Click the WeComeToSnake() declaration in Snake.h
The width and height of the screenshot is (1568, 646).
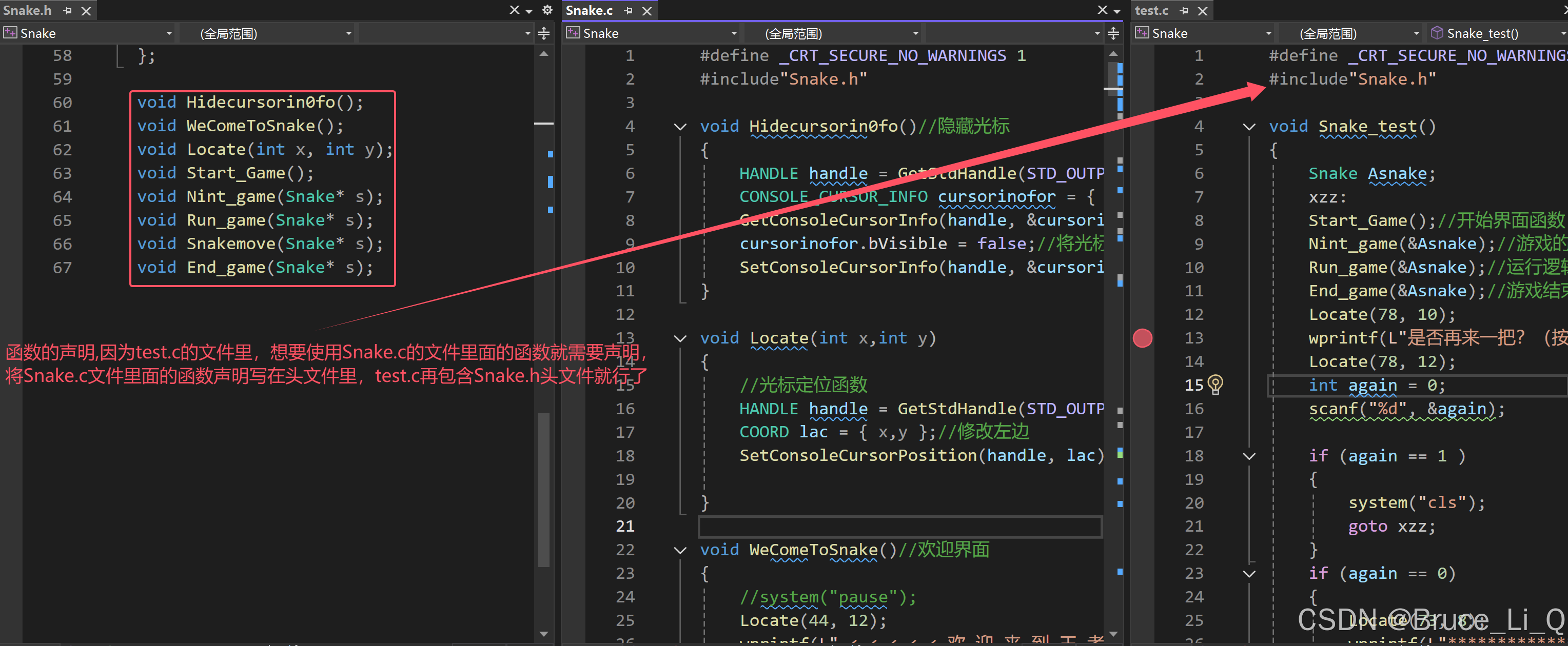click(x=241, y=126)
